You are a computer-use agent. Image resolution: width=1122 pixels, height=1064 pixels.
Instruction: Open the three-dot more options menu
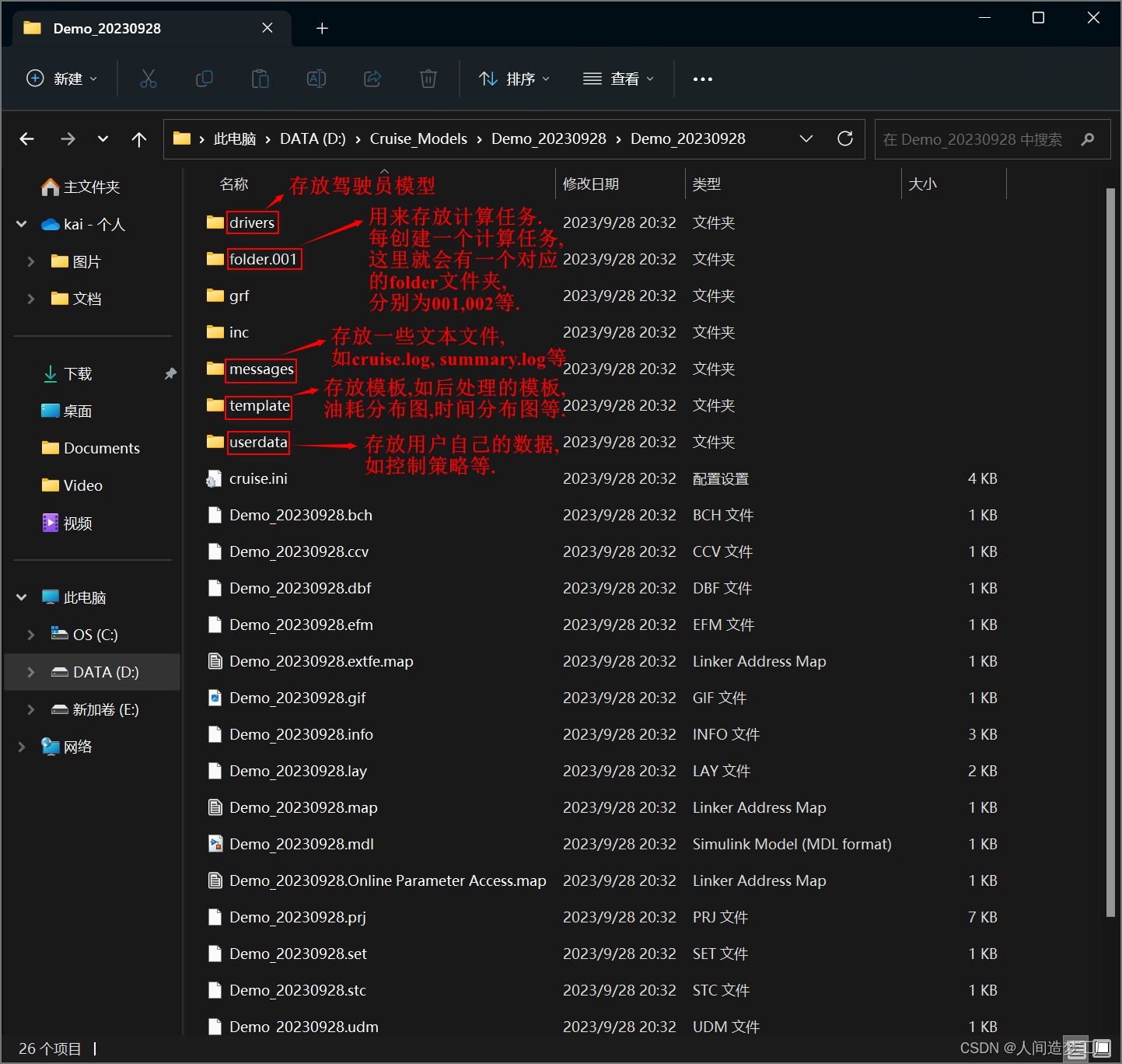tap(703, 79)
